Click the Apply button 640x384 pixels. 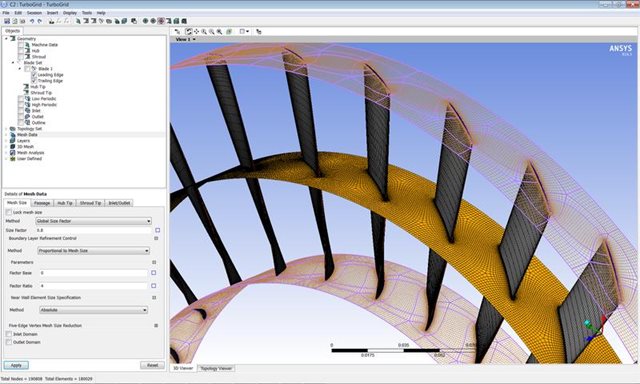[16, 365]
